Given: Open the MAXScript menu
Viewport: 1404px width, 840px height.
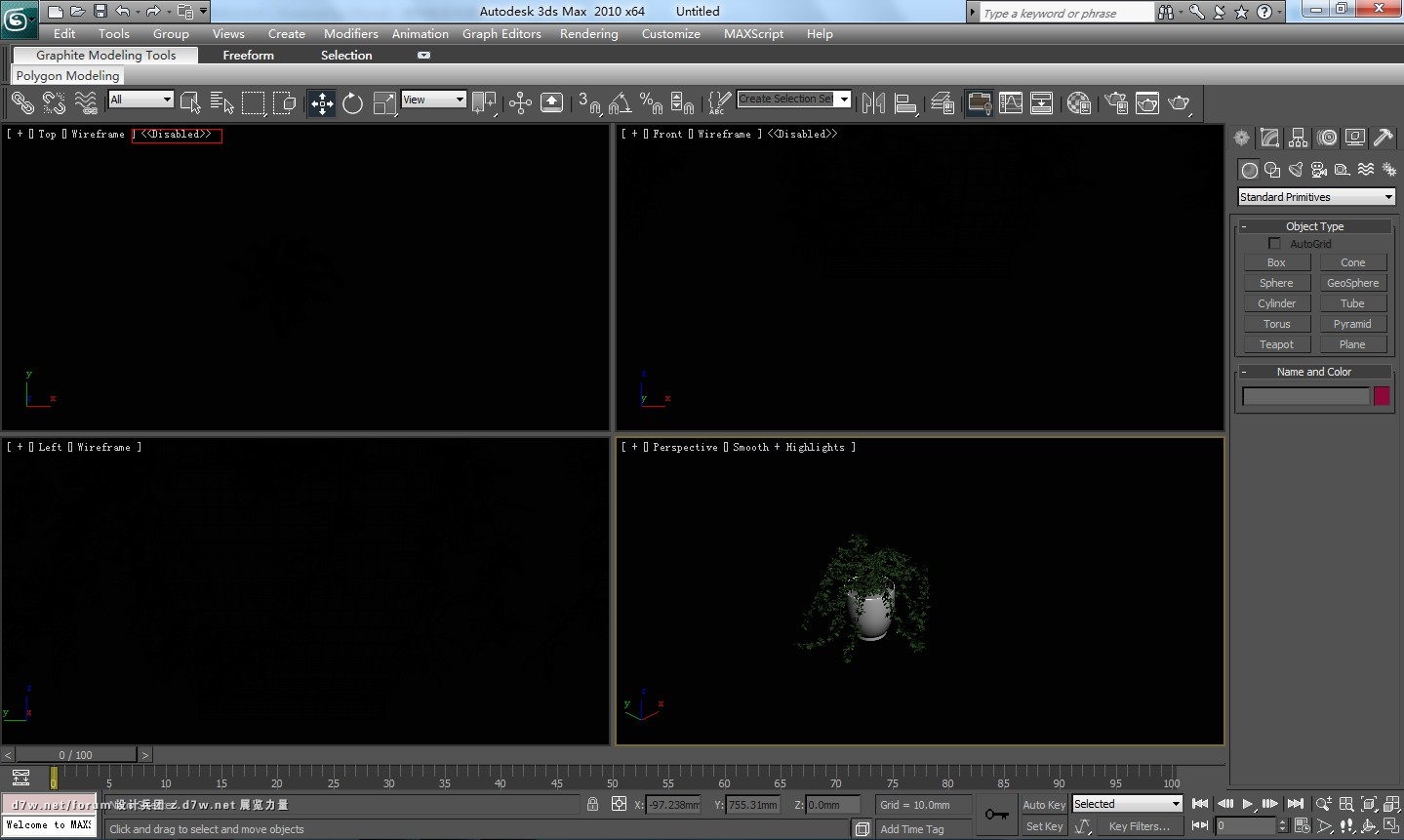Looking at the screenshot, I should (753, 34).
